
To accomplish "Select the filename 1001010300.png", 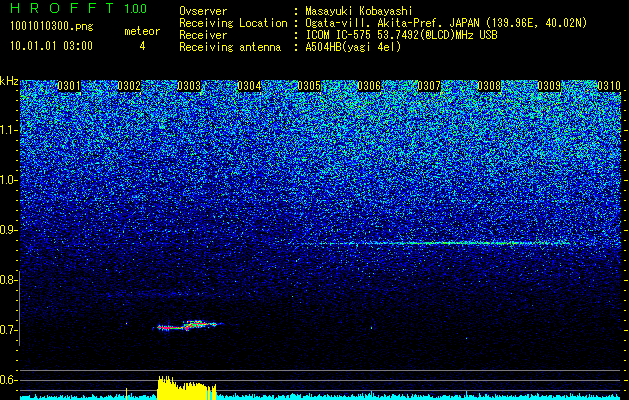I will point(52,27).
